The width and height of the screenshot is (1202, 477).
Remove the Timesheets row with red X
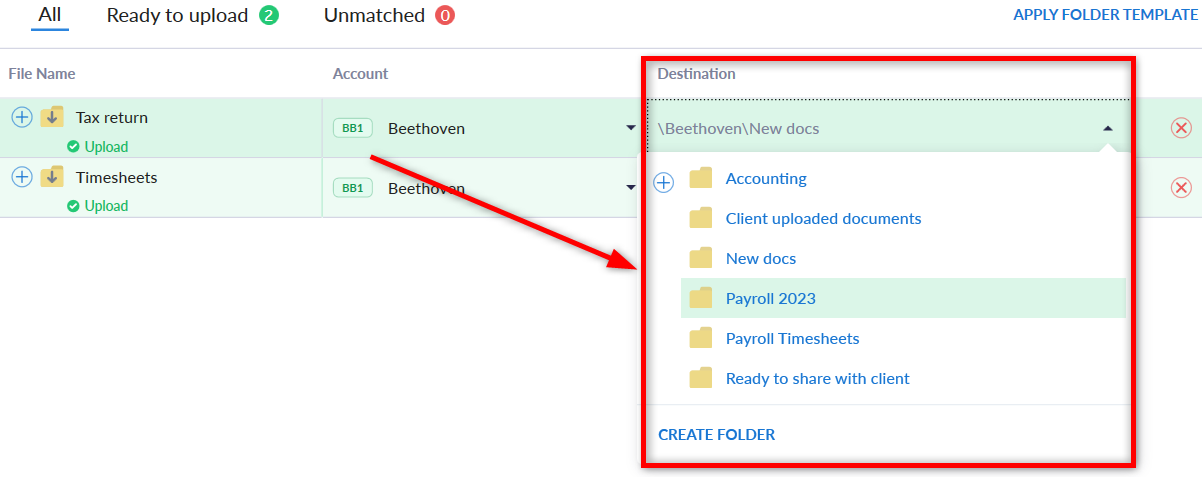(x=1181, y=188)
